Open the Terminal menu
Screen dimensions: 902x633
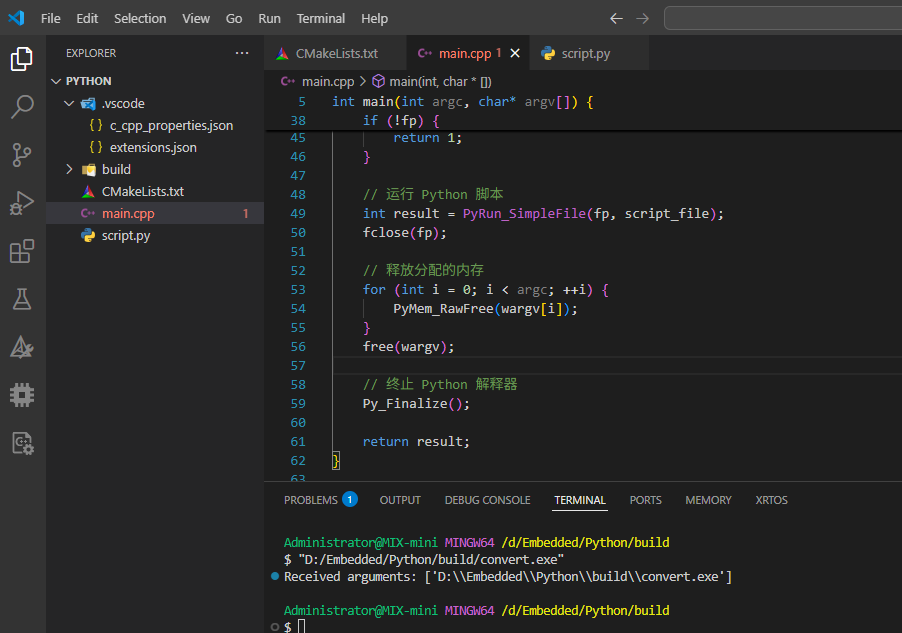(320, 18)
